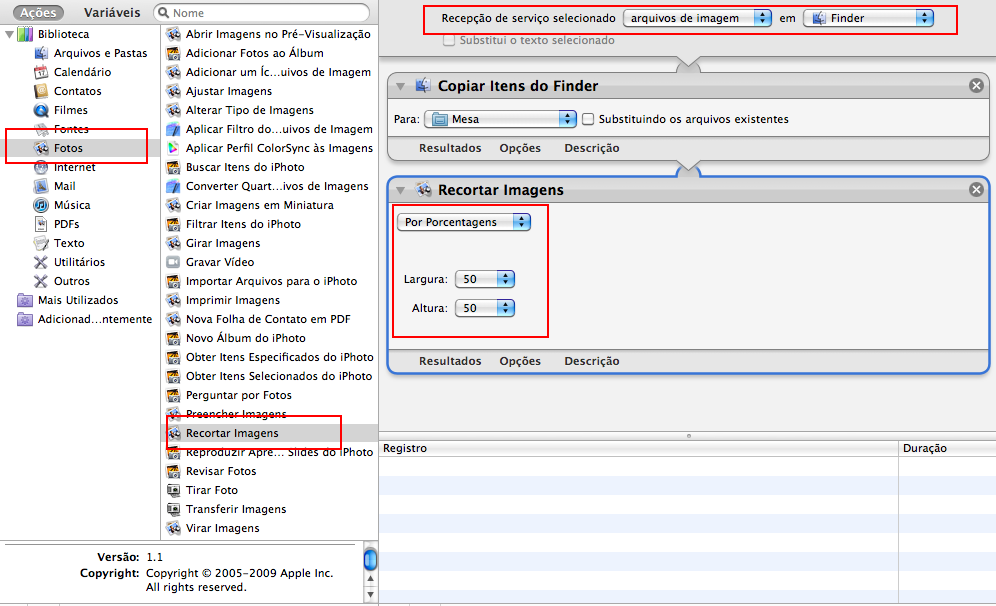Collapse the Recortar Imagens action triangle
The image size is (996, 606).
point(401,190)
